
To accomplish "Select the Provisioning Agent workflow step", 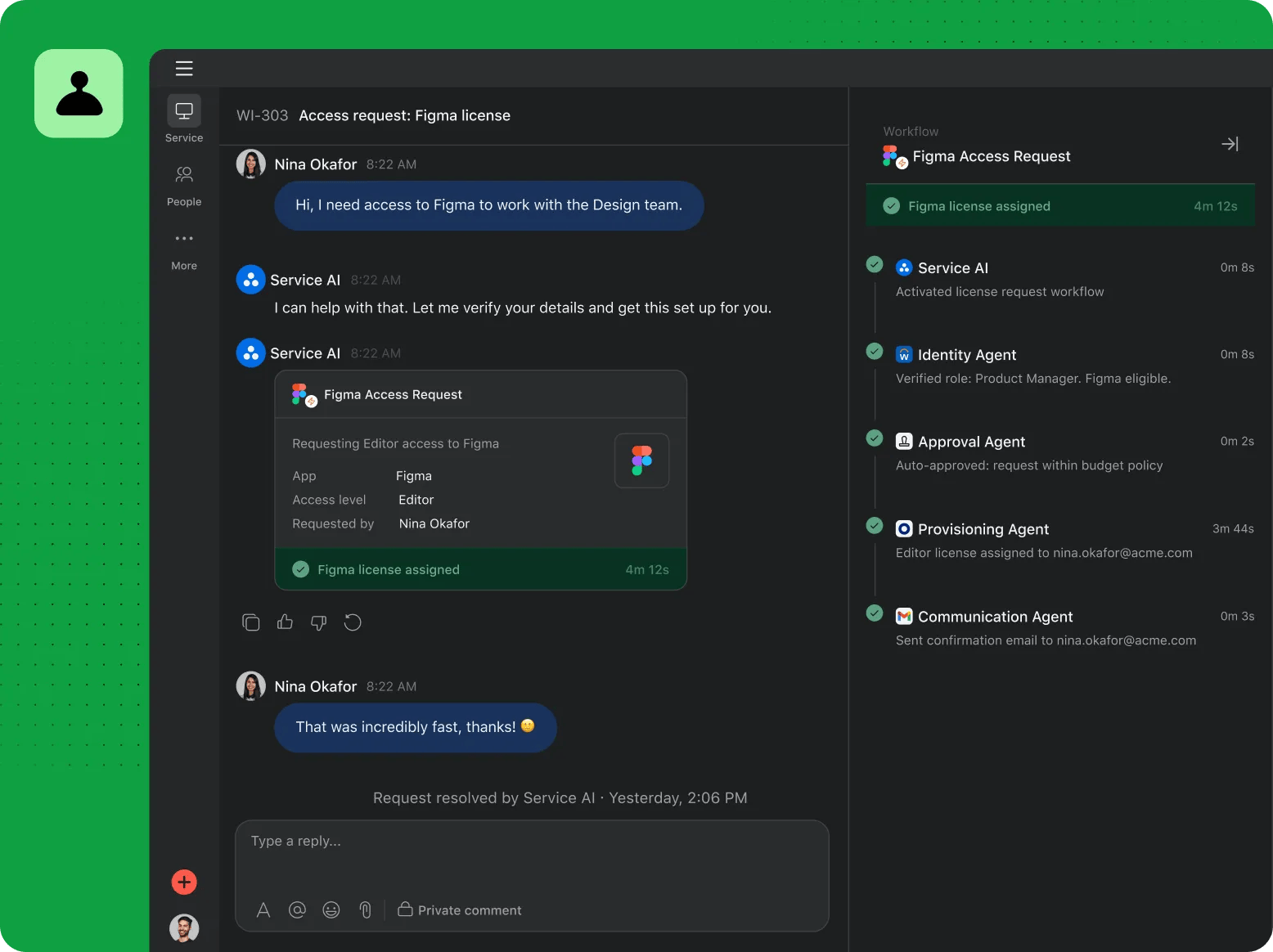I will point(1060,541).
